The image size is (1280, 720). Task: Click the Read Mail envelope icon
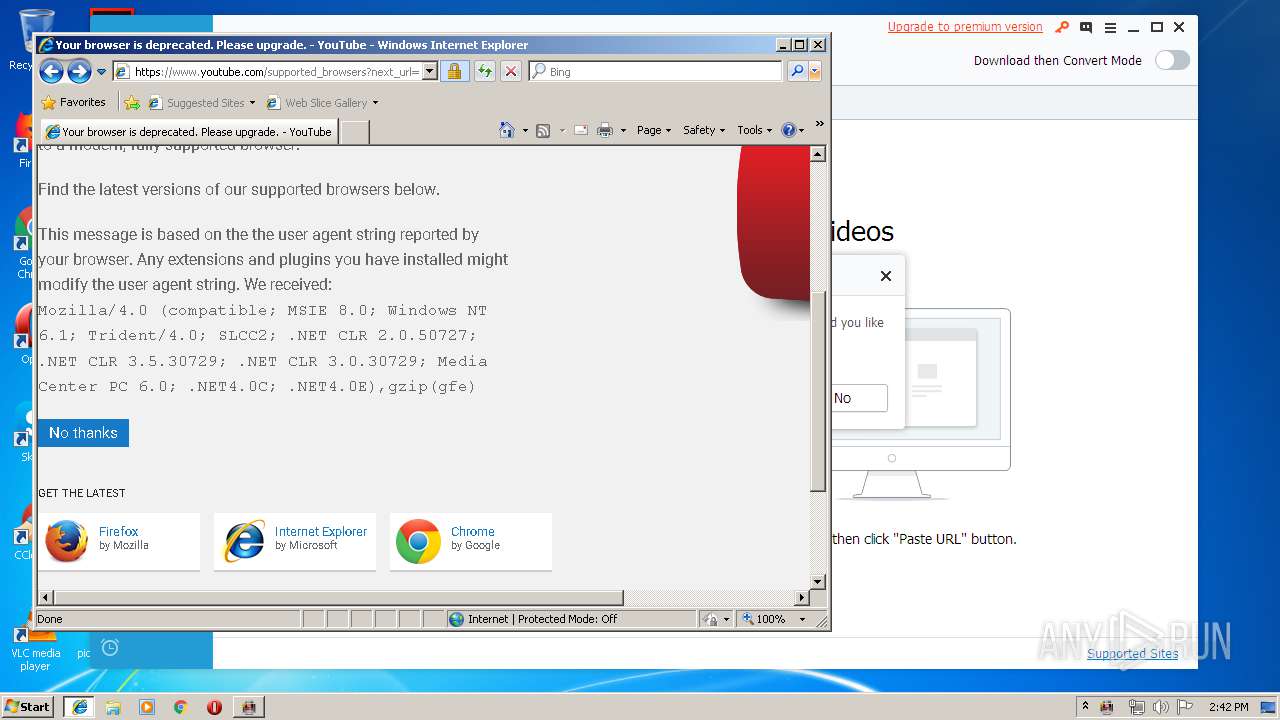(580, 130)
